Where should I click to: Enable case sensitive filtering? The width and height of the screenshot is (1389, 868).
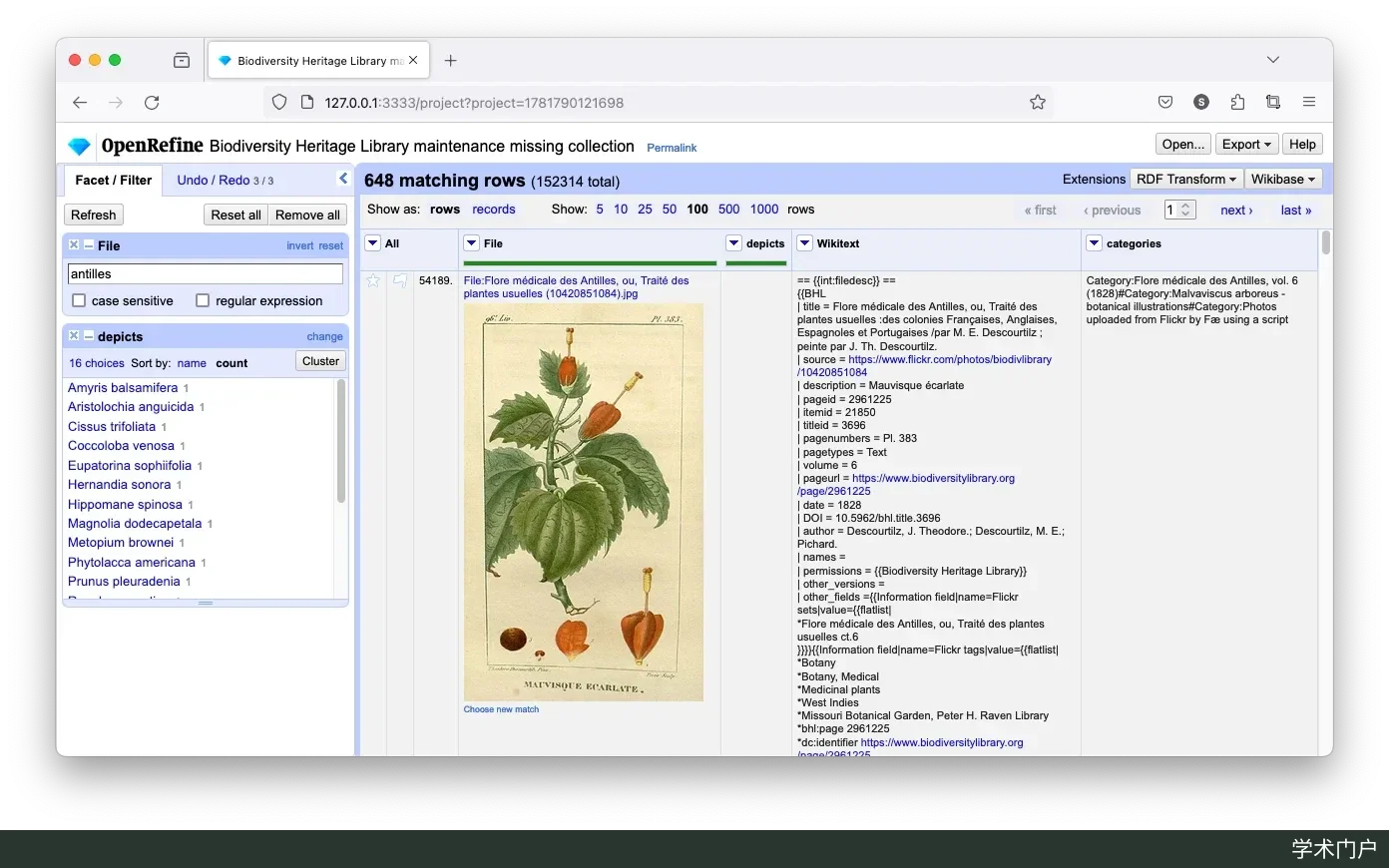79,301
